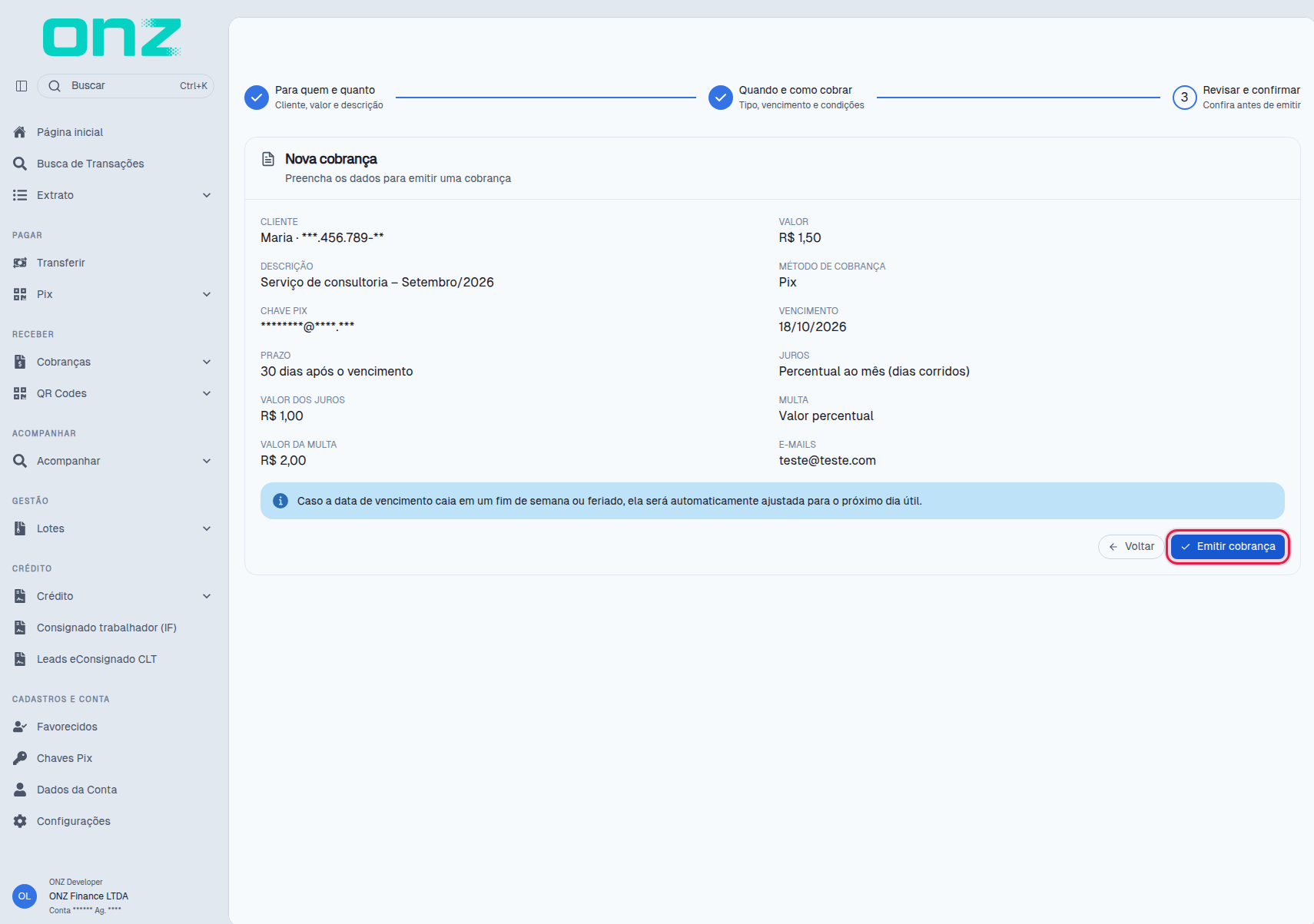The width and height of the screenshot is (1314, 924).
Task: Click the Transferir money icon
Action: coord(20,263)
